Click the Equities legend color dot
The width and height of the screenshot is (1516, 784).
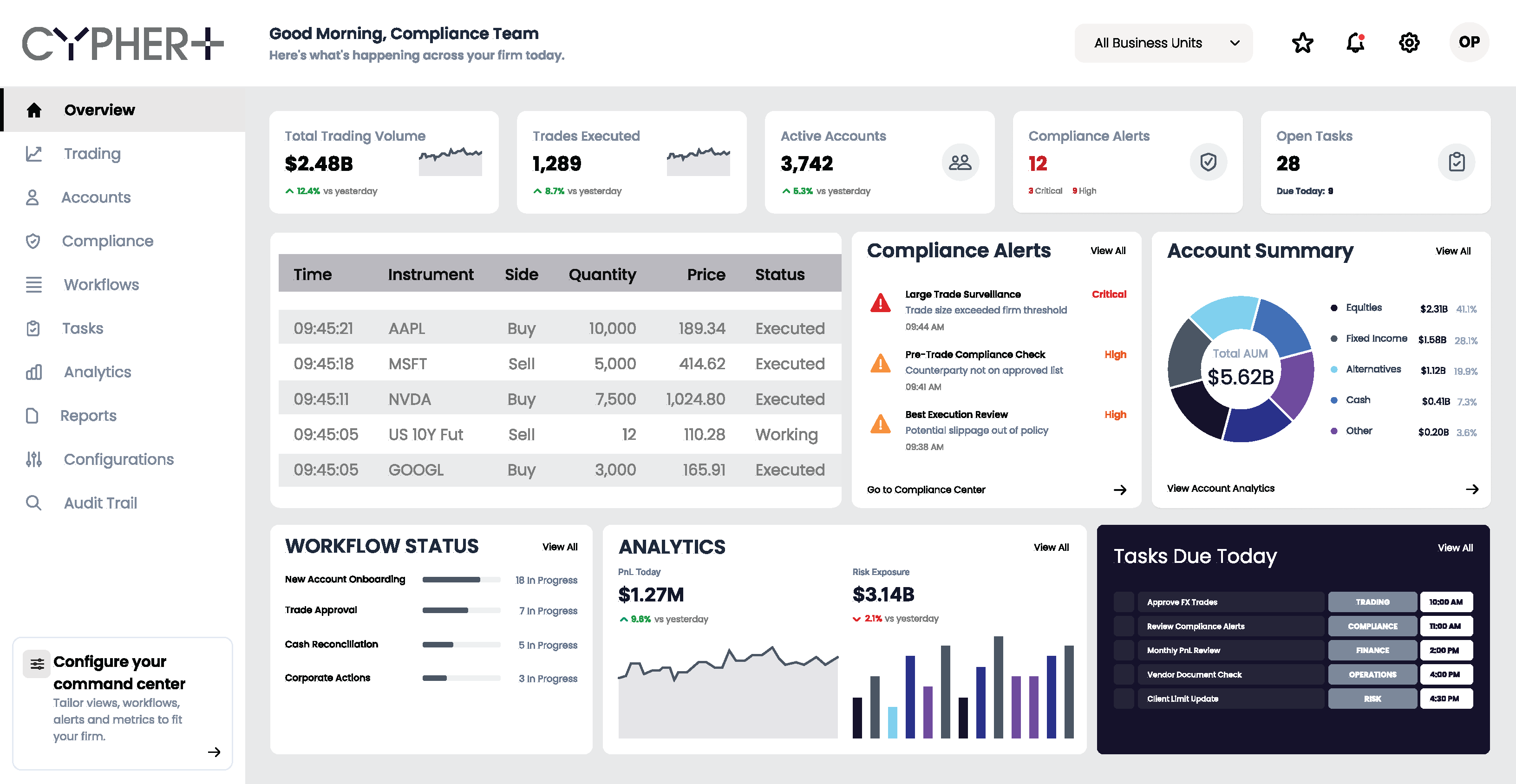(x=1333, y=308)
